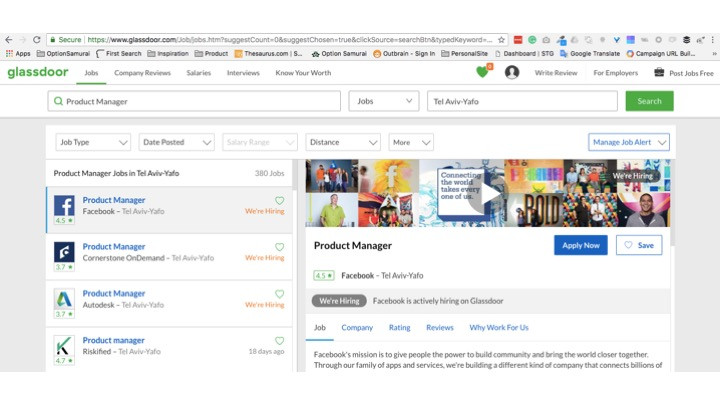
Task: Save the Riskified job with heart
Action: coord(280,341)
